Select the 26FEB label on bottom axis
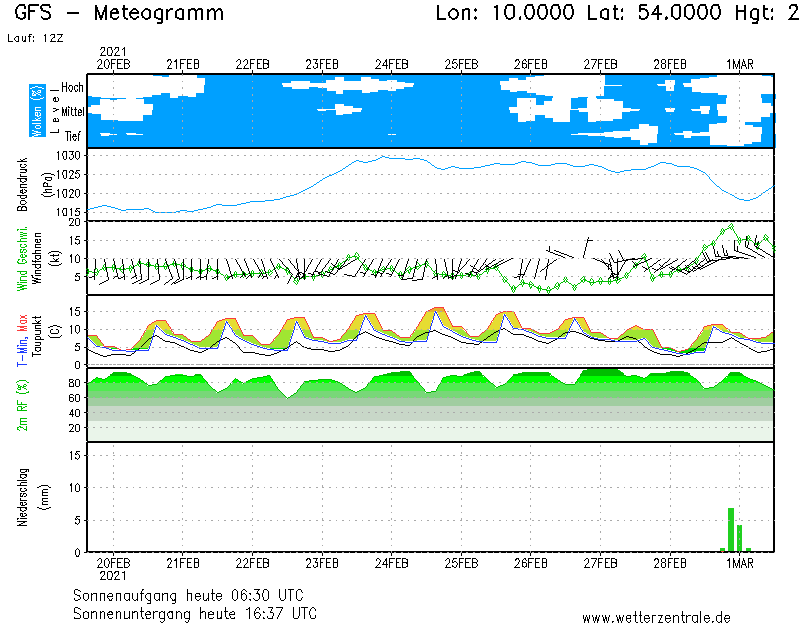800x625 pixels. [x=530, y=563]
